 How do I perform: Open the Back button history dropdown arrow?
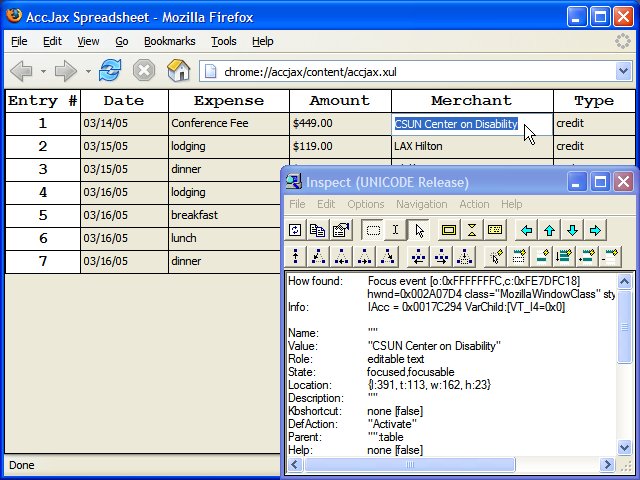pyautogui.click(x=42, y=71)
